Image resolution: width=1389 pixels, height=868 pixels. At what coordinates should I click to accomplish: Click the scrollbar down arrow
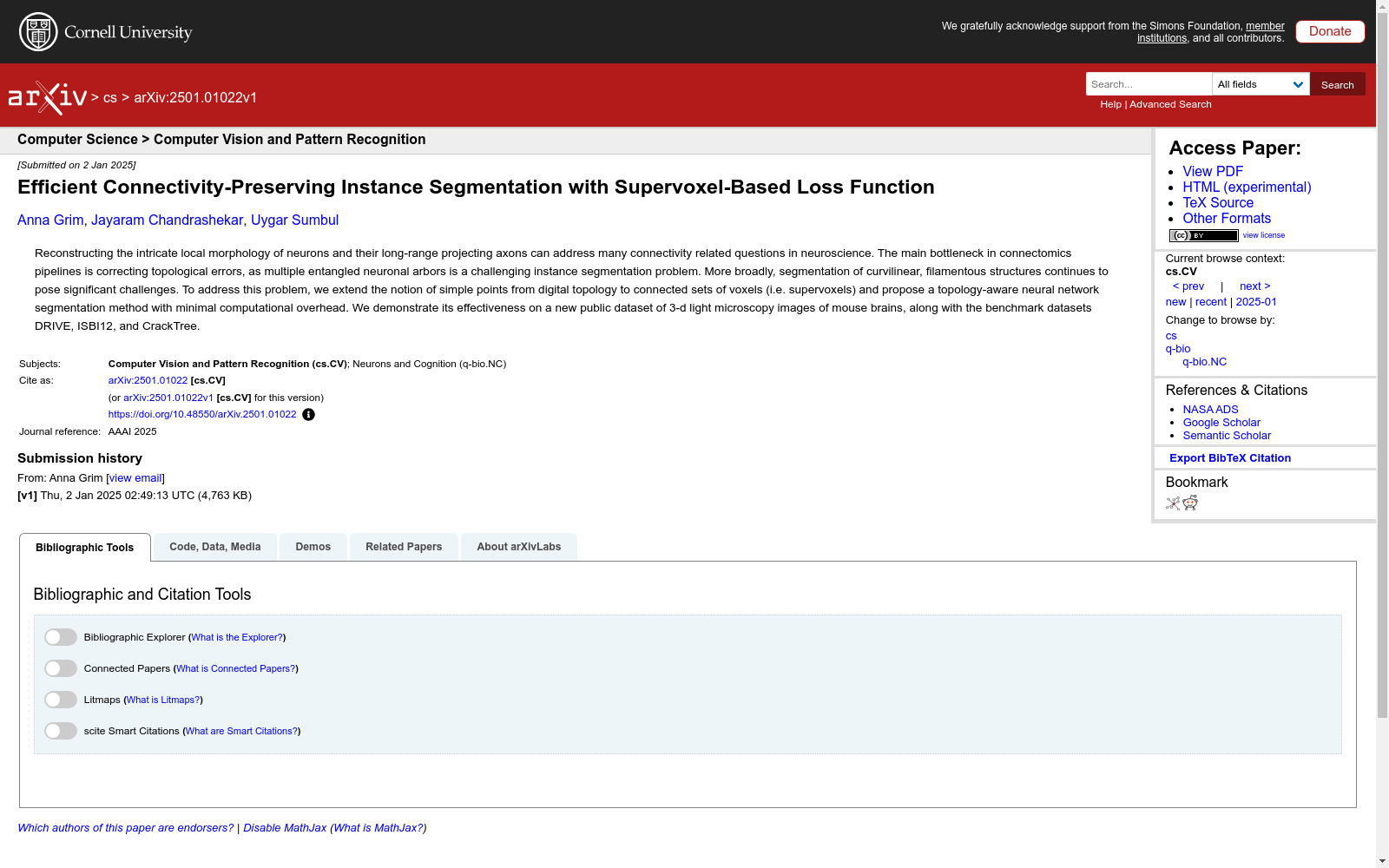point(1382,861)
